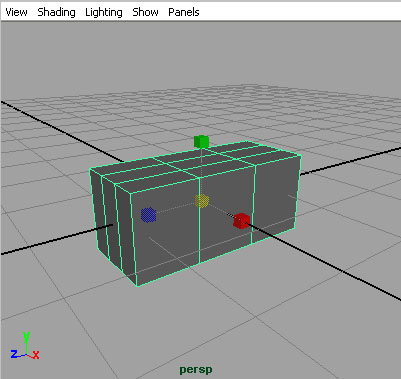Open the Show menu

[145, 12]
